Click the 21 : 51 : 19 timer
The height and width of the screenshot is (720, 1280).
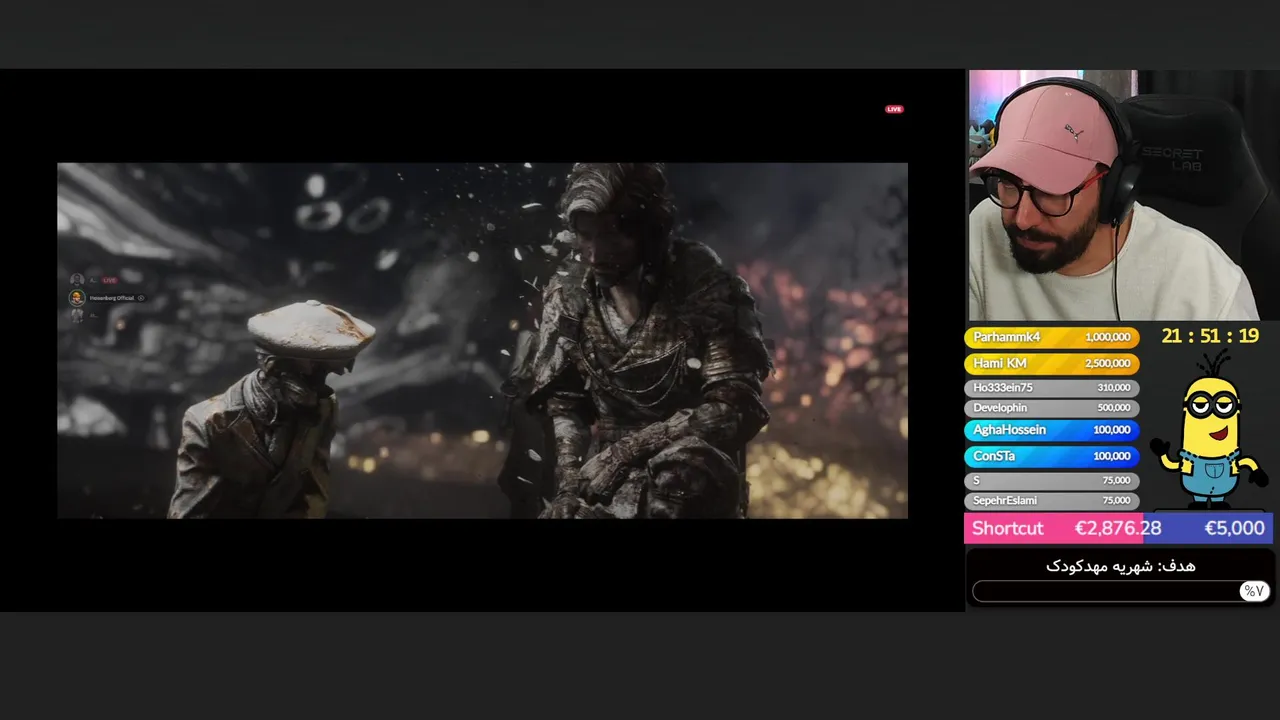[x=1210, y=336]
